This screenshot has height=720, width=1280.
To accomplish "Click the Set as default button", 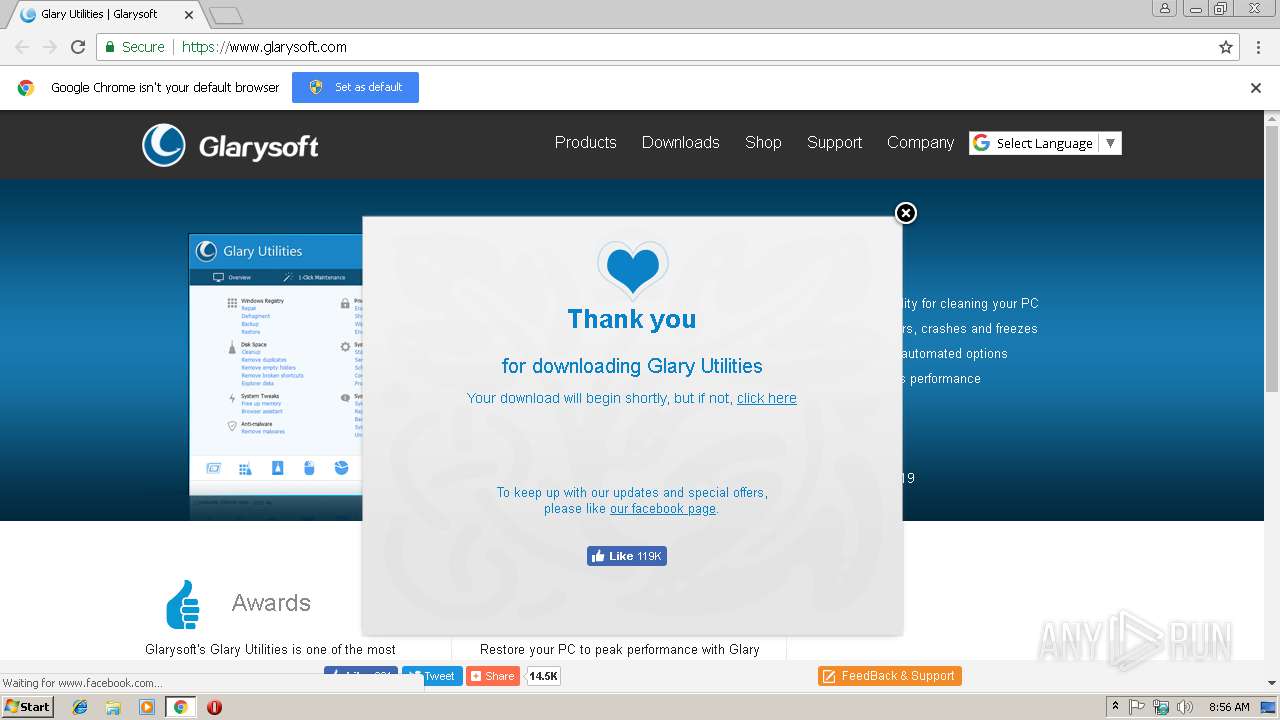I will coord(355,87).
